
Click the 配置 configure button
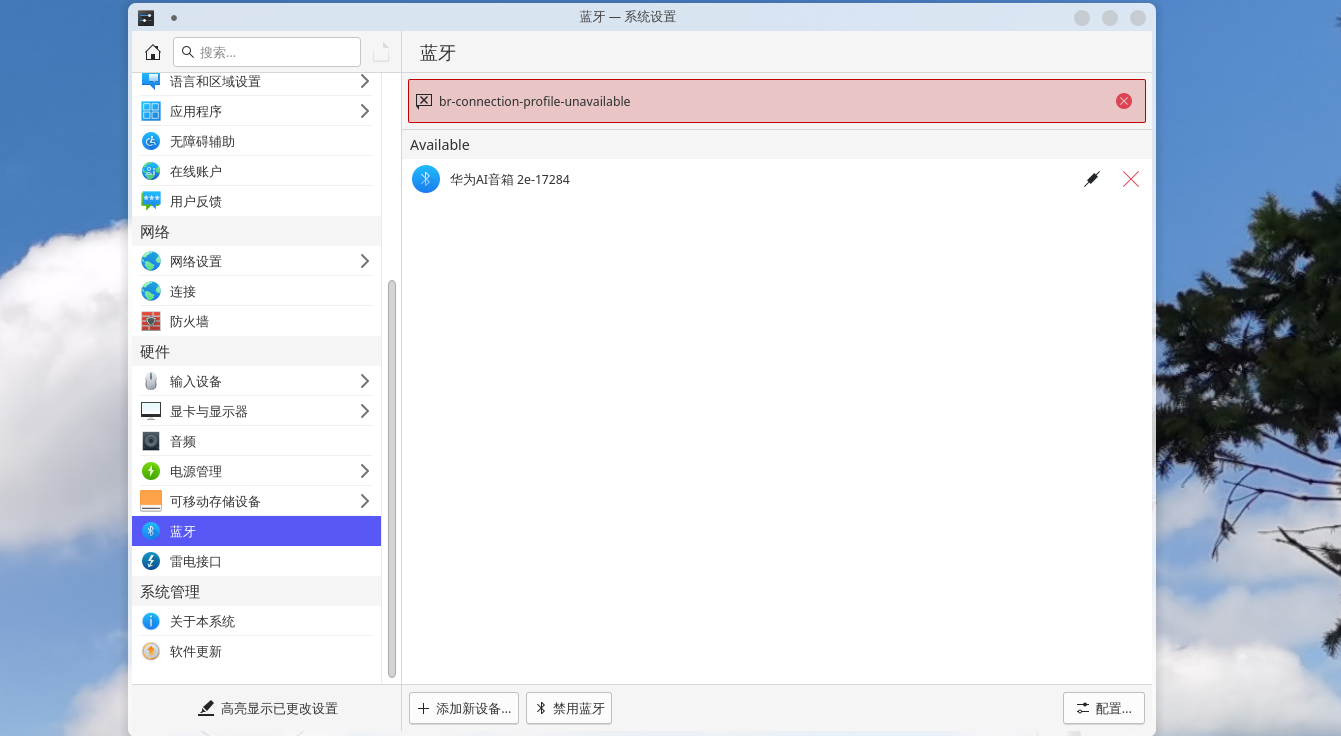click(1103, 708)
